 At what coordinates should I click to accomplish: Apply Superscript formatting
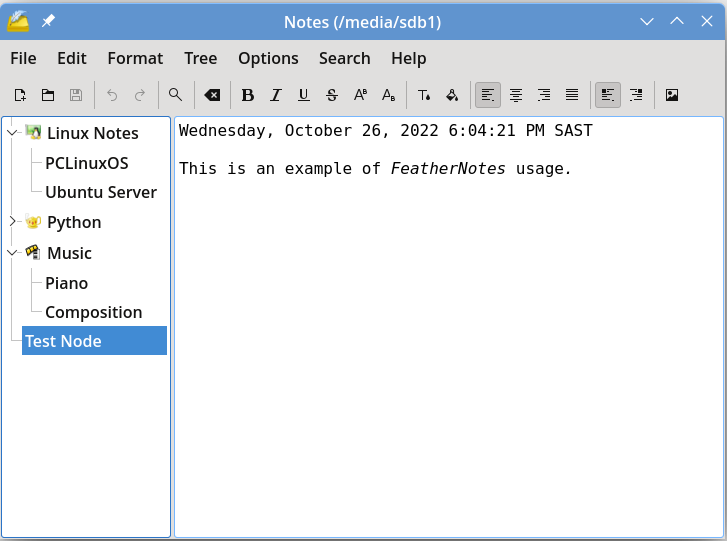360,95
